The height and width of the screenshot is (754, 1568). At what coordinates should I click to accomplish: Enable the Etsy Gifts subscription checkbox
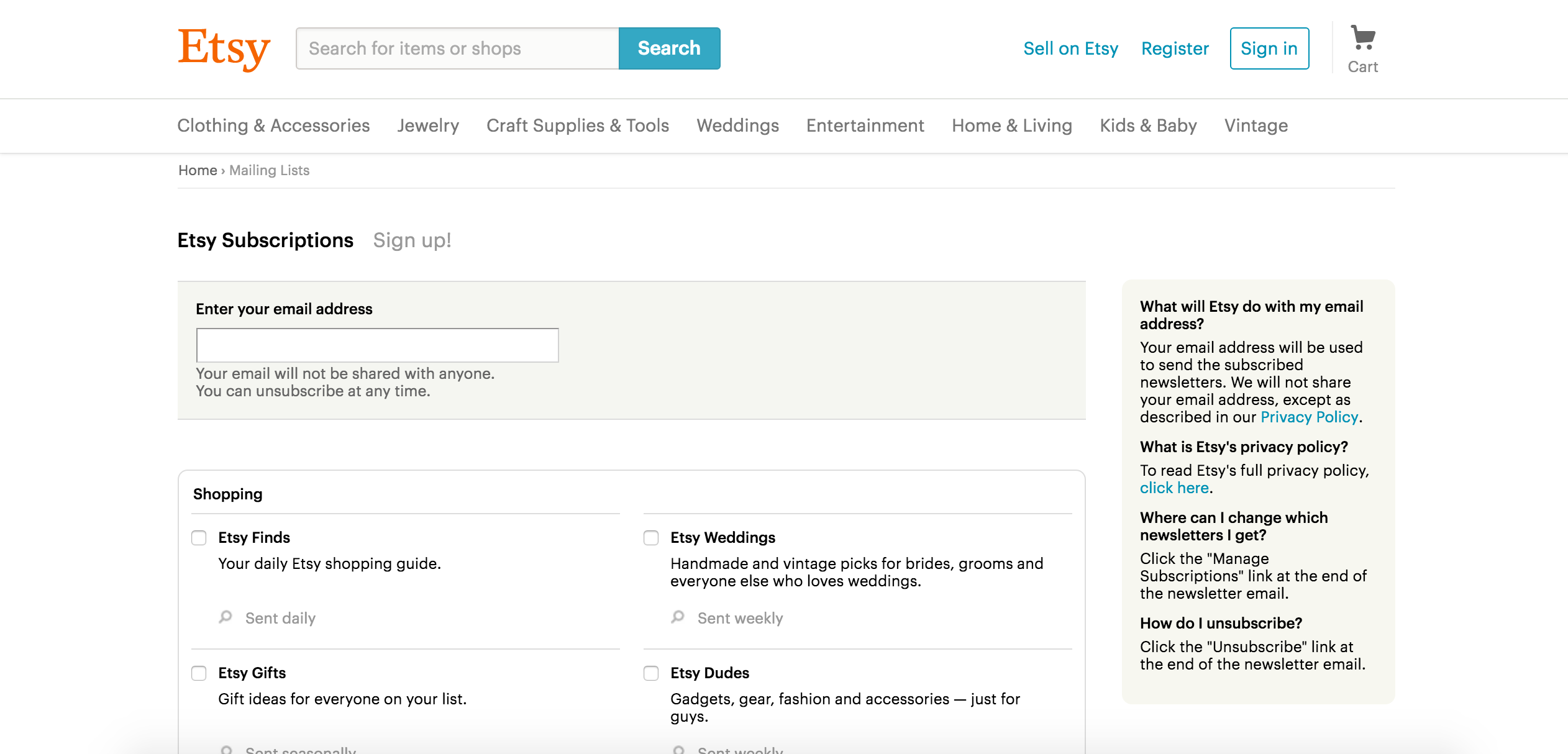[x=199, y=673]
